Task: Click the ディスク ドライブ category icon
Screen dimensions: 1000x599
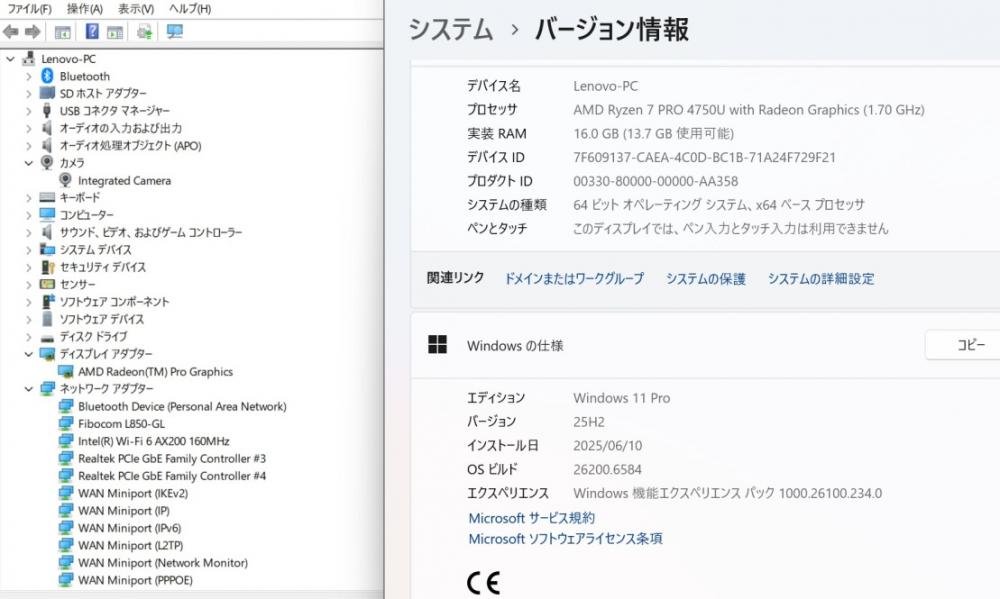Action: pos(47,337)
